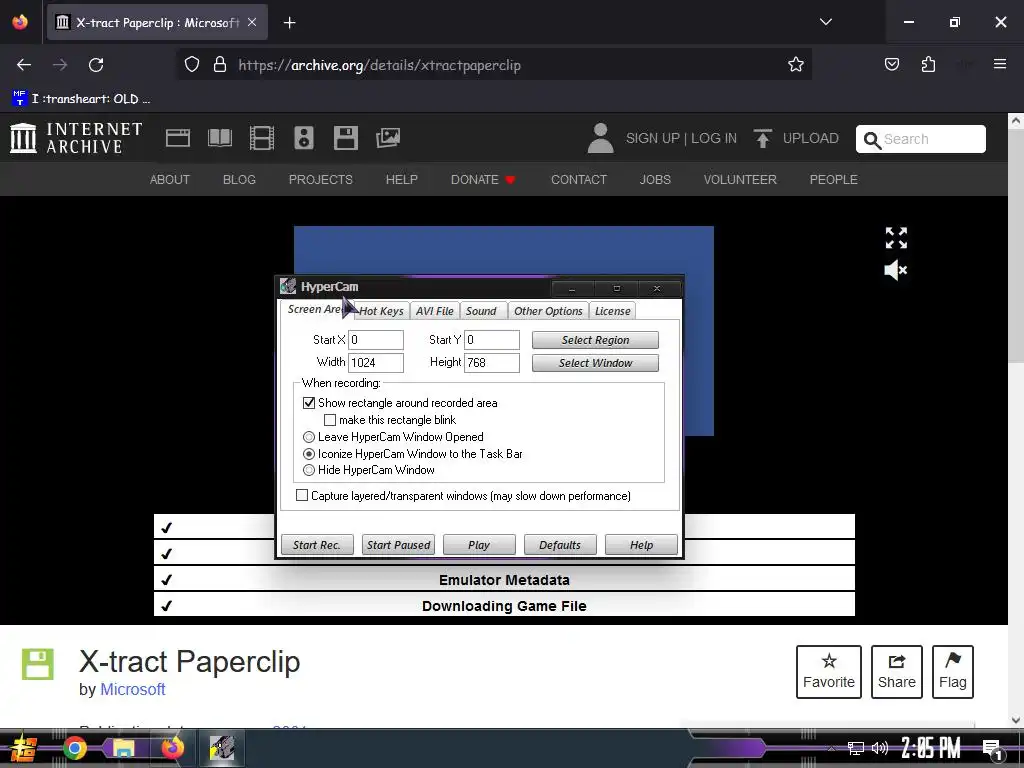
Task: Click the Favorite button
Action: [x=829, y=671]
